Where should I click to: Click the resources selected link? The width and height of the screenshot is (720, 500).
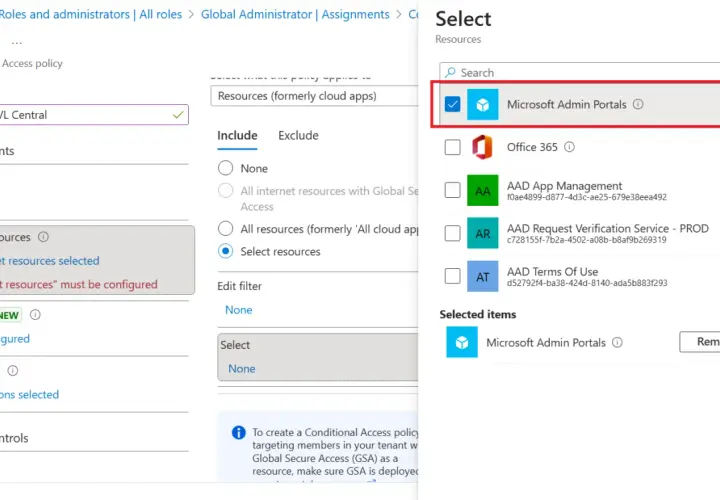coord(50,261)
